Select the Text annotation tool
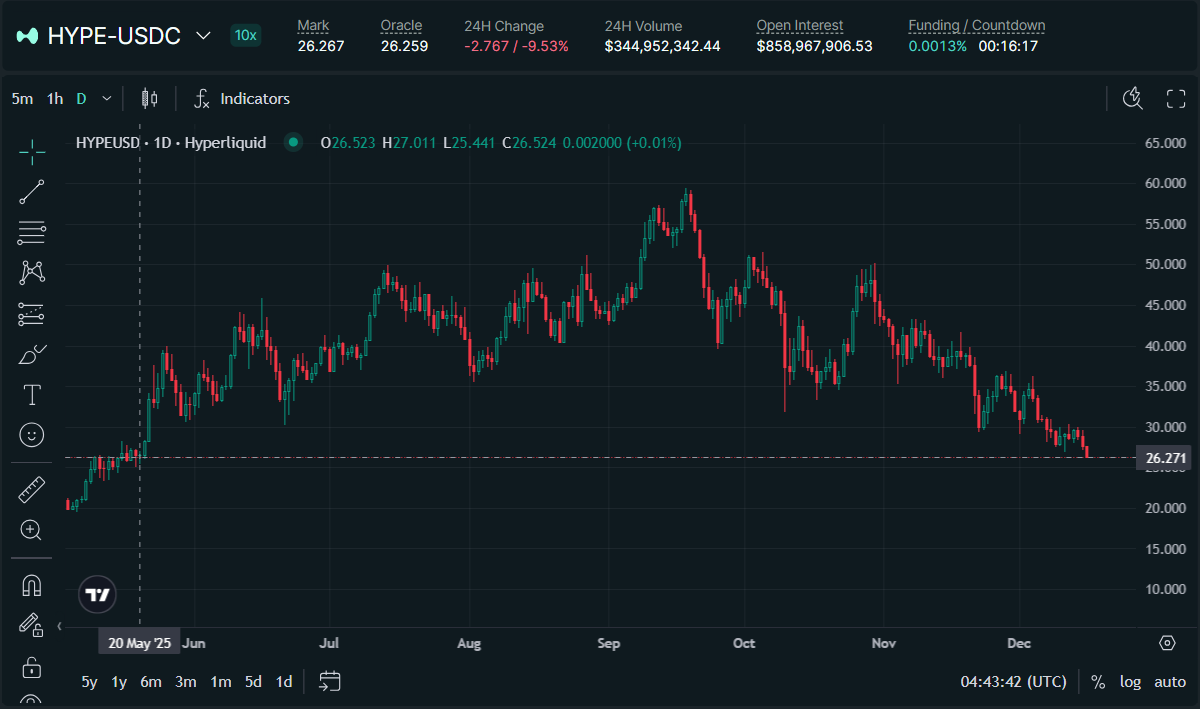The image size is (1200, 709). click(32, 395)
